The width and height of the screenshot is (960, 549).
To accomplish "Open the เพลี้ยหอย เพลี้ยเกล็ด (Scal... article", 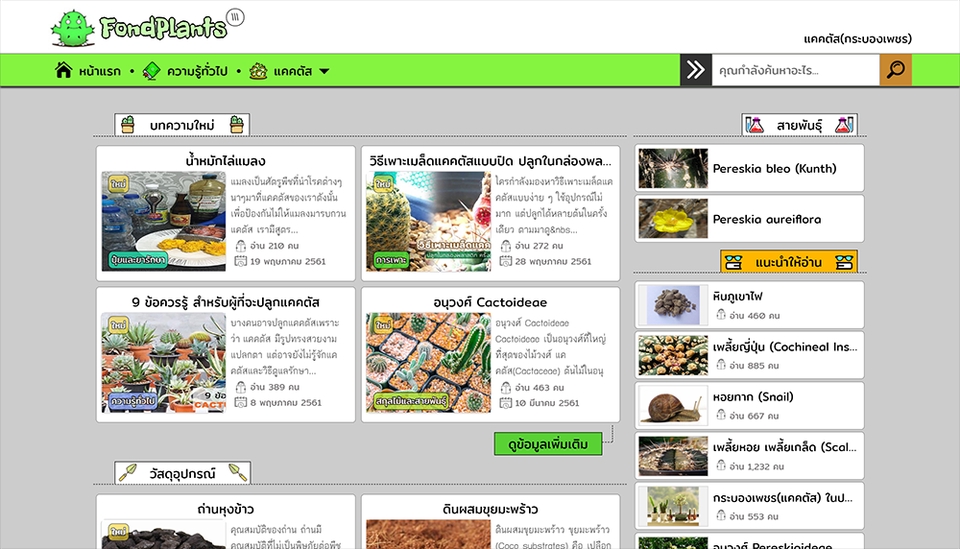I will (x=784, y=447).
